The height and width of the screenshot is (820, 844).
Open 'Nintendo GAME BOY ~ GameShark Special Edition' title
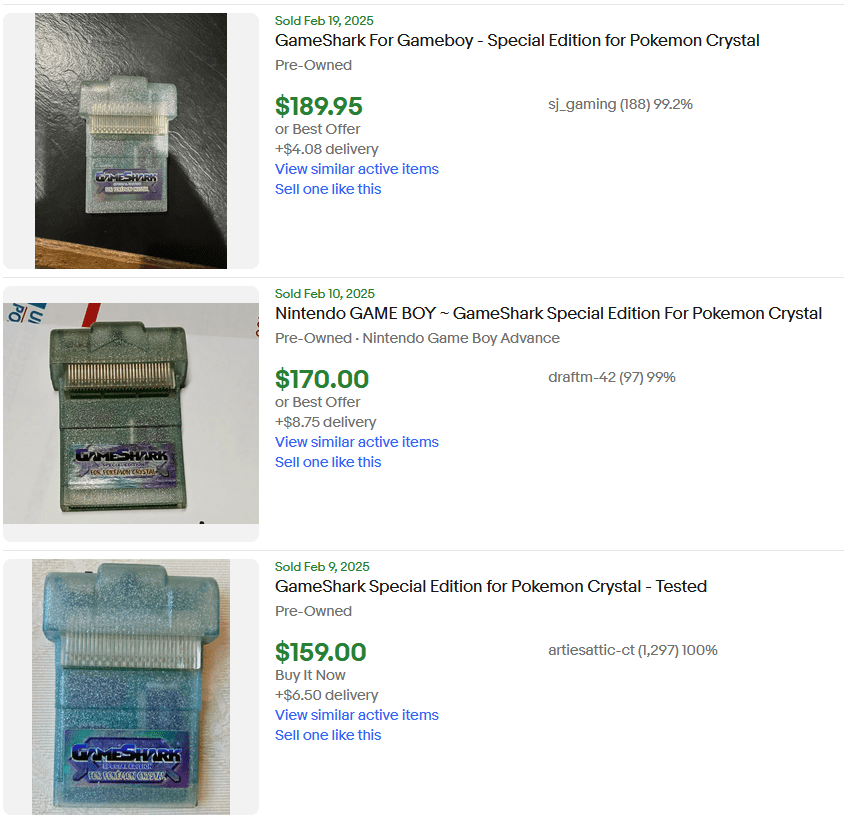pyautogui.click(x=548, y=313)
